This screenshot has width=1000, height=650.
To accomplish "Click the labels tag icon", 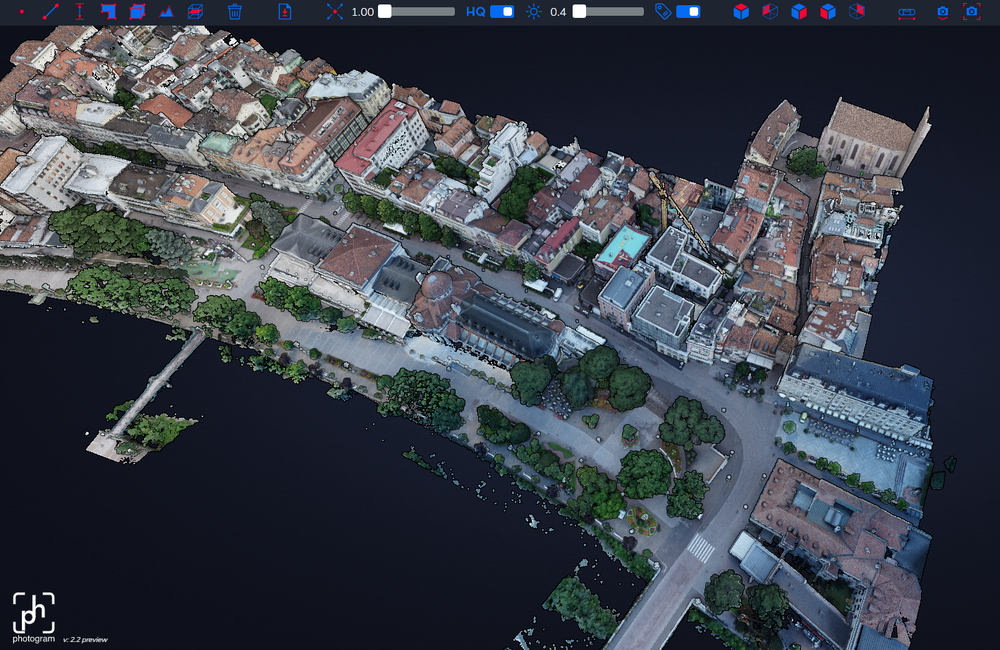I will click(663, 11).
